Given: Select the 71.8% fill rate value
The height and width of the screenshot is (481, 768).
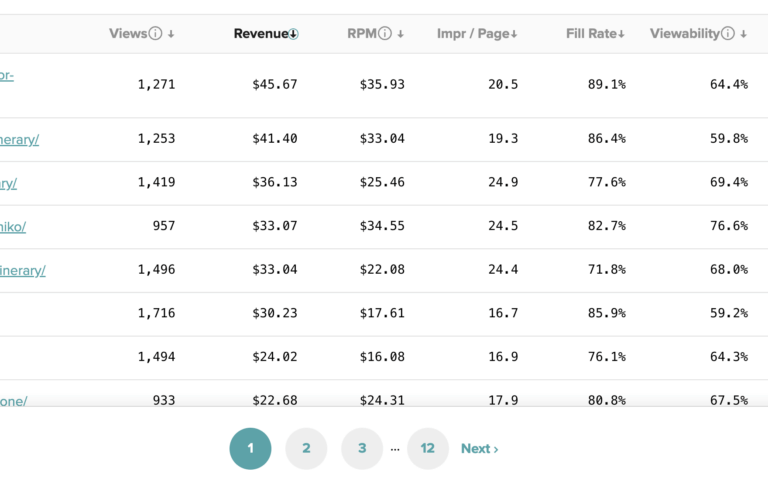Looking at the screenshot, I should (607, 269).
